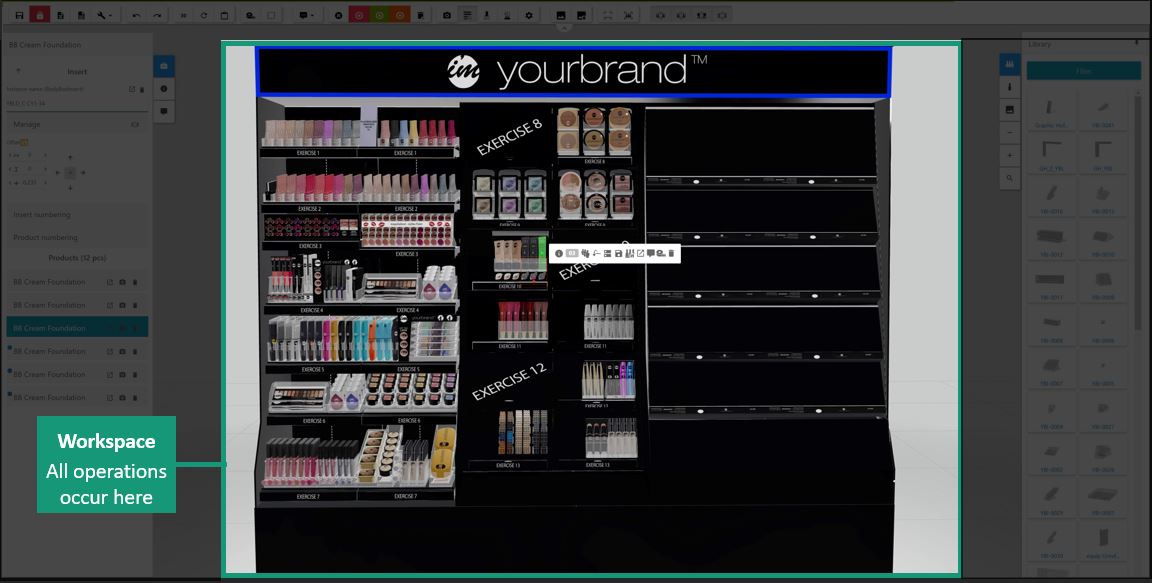Click the comment icon on the left side strip

tap(164, 111)
